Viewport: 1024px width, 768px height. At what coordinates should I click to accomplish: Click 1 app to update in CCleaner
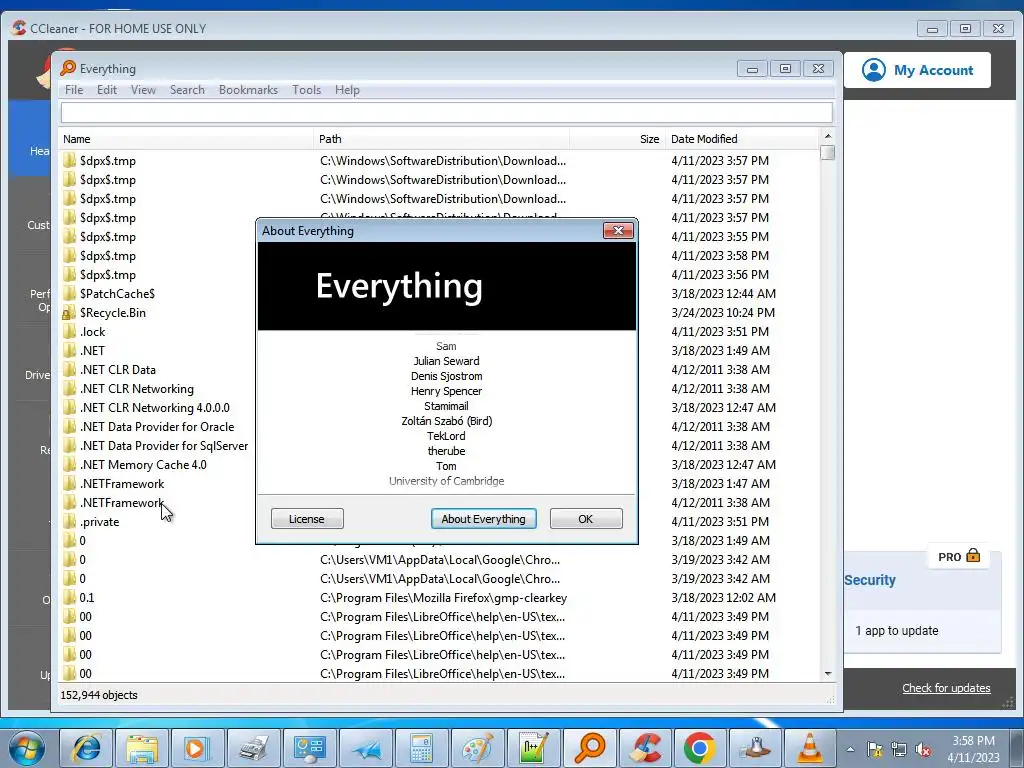tap(897, 630)
